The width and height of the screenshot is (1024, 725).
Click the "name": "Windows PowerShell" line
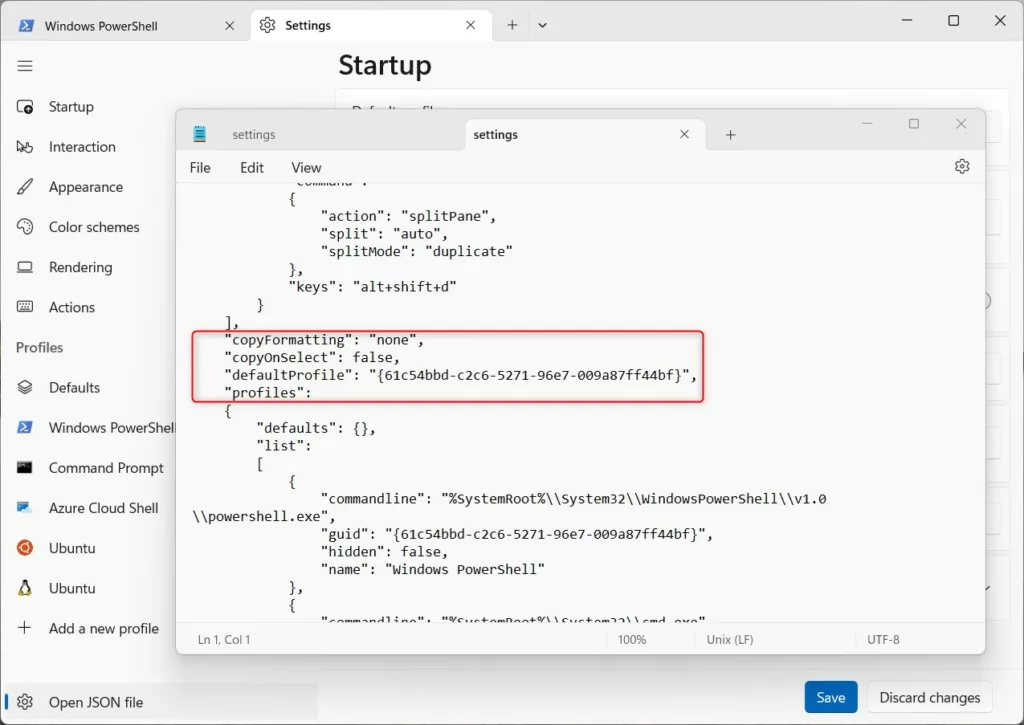coord(432,569)
